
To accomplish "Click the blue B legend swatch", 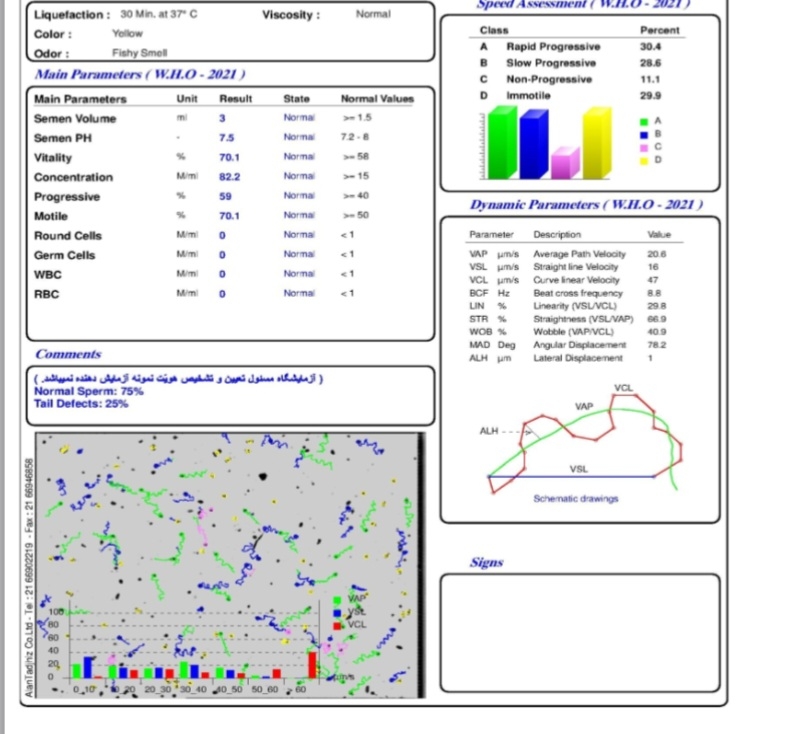I will 644,134.
